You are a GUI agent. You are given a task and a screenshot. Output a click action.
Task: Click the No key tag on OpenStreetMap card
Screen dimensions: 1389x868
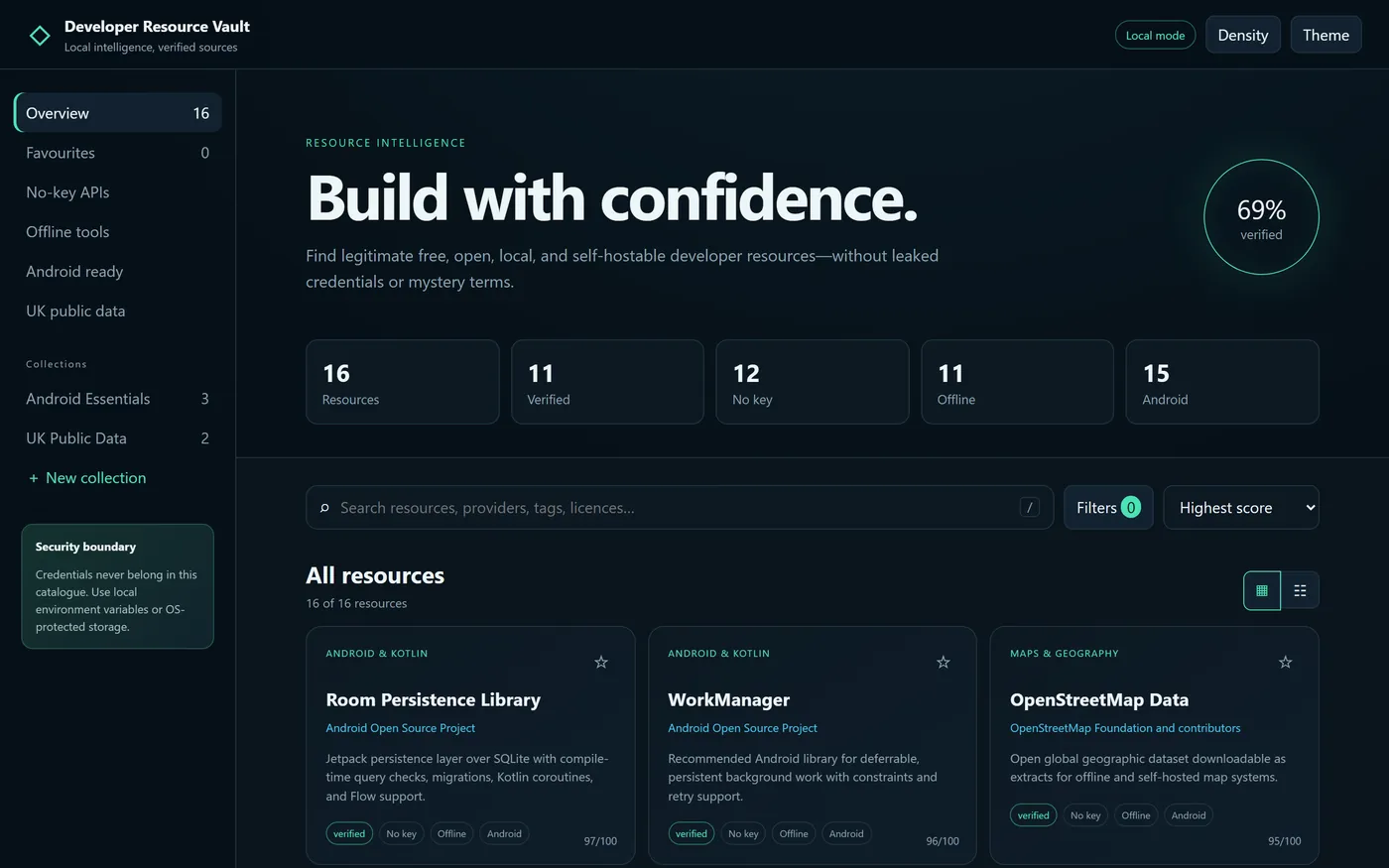(1085, 815)
